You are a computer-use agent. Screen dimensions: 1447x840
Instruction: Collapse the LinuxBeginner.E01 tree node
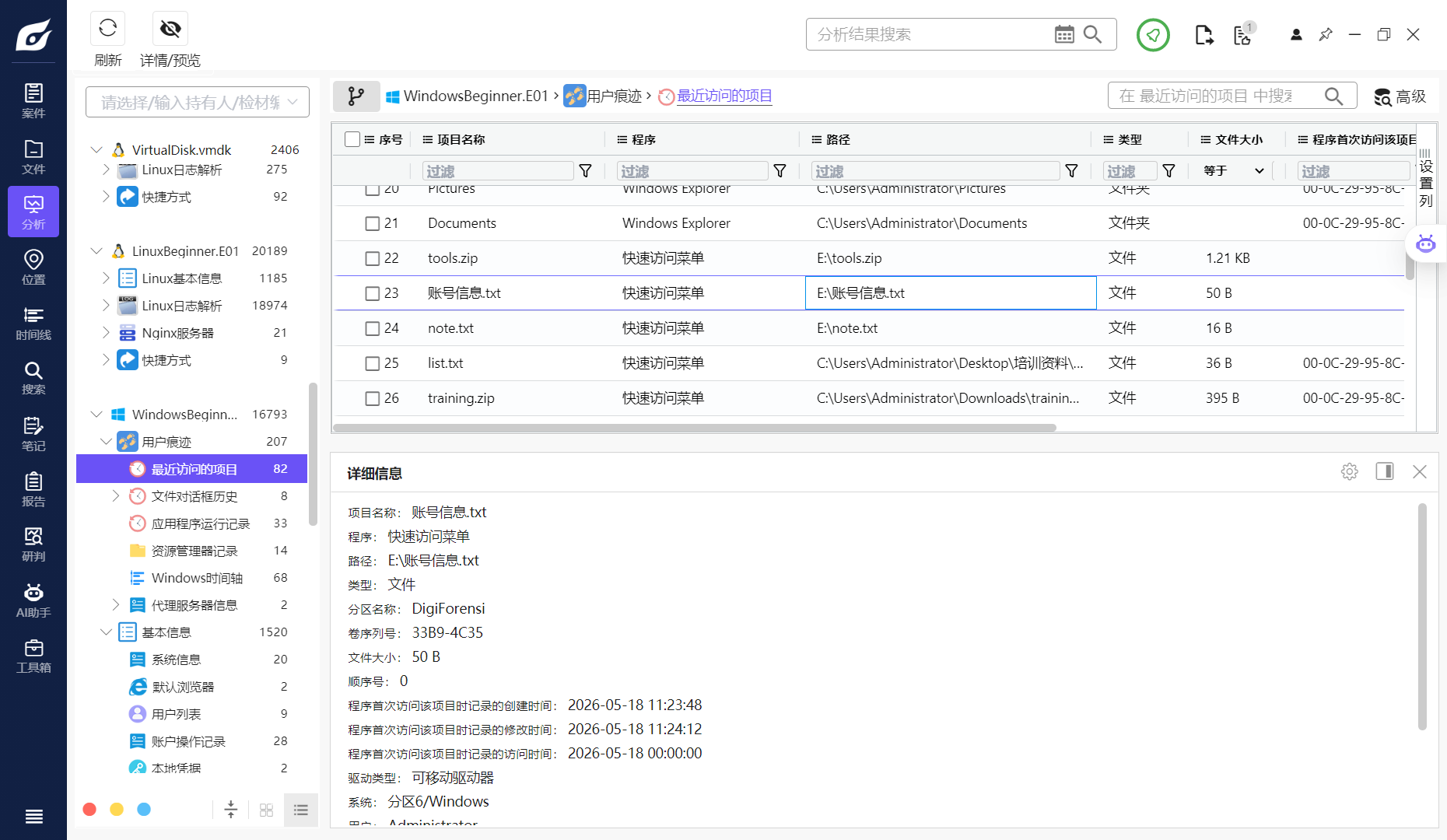point(96,250)
